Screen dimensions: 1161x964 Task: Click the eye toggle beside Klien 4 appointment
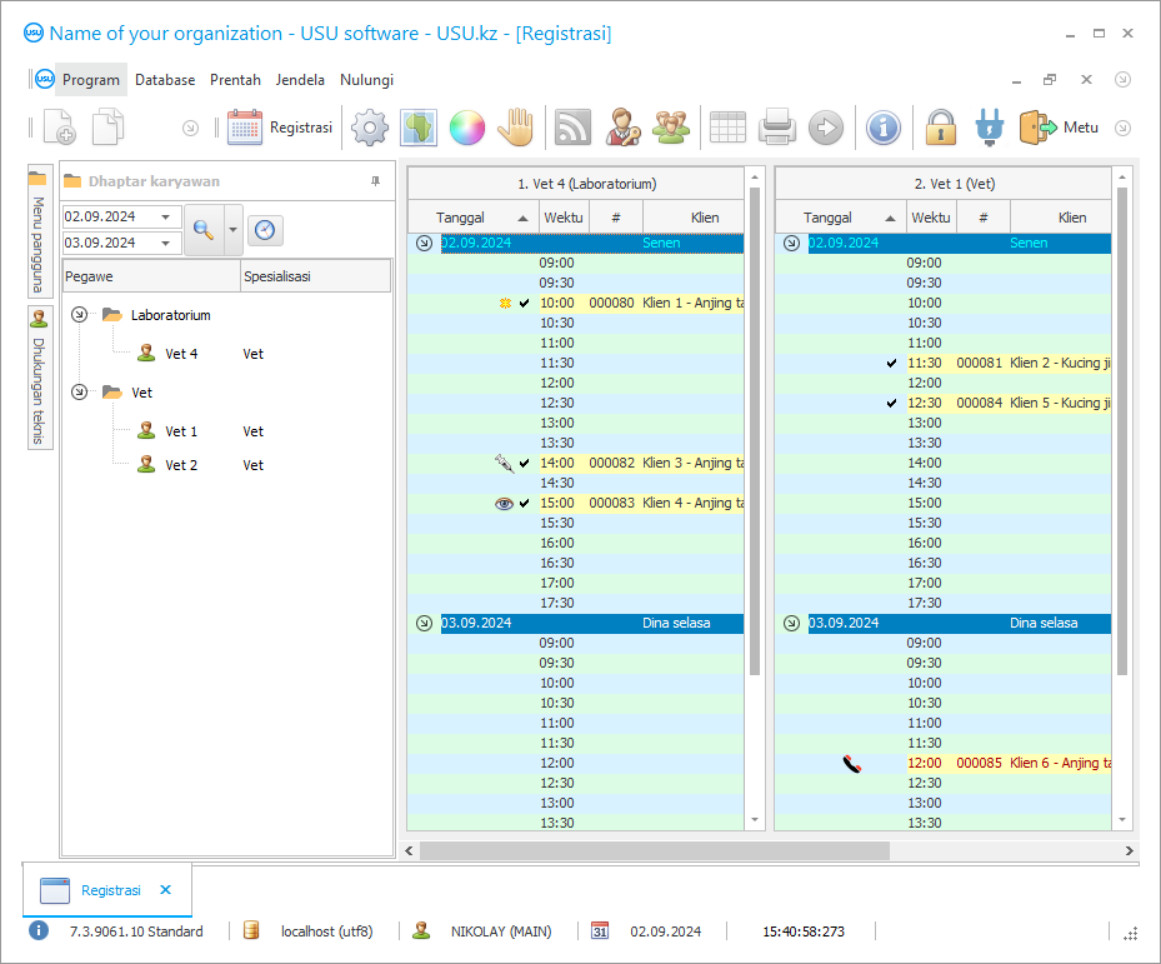click(x=505, y=503)
